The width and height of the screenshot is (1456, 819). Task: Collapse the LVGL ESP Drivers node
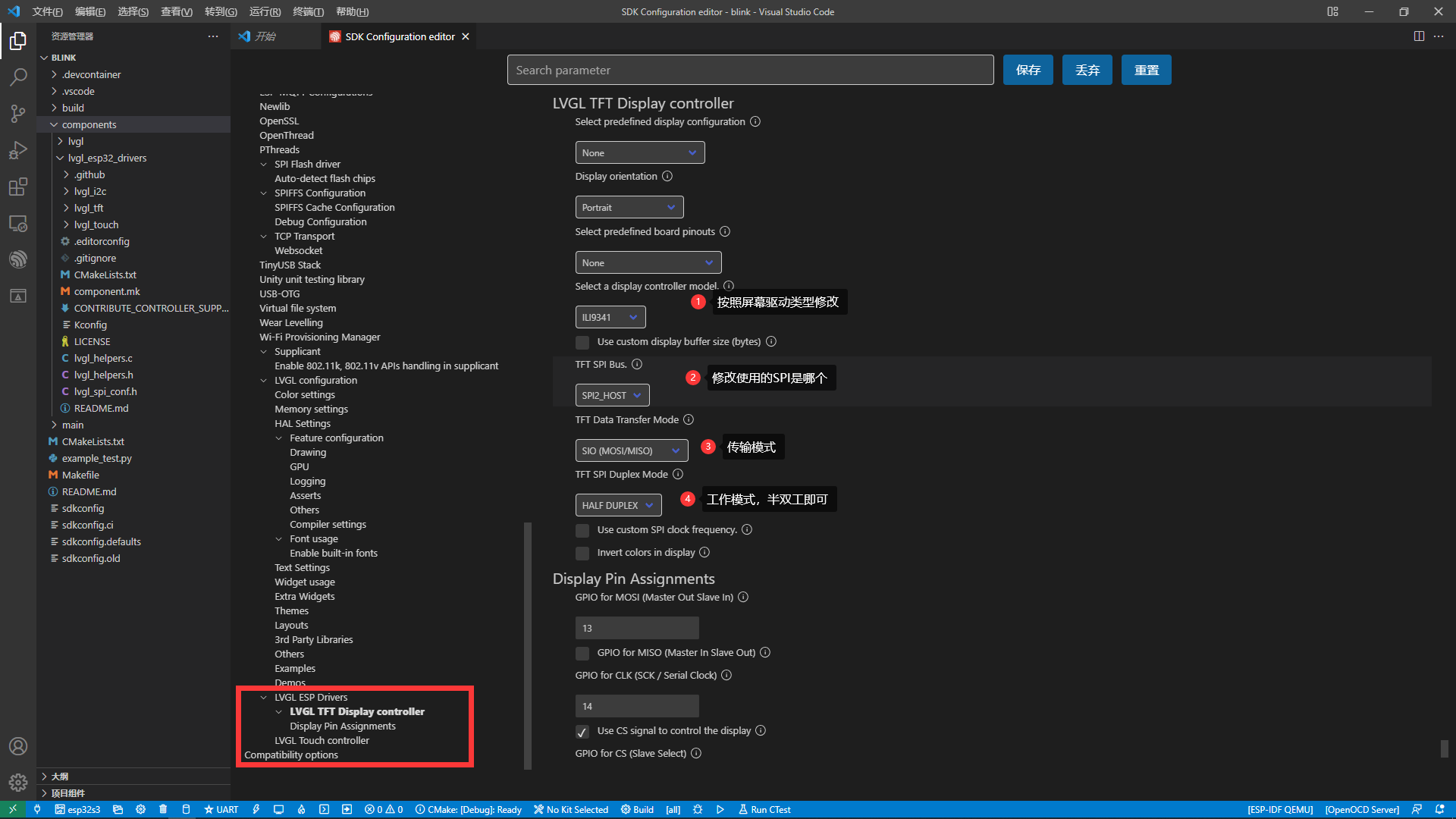click(264, 698)
